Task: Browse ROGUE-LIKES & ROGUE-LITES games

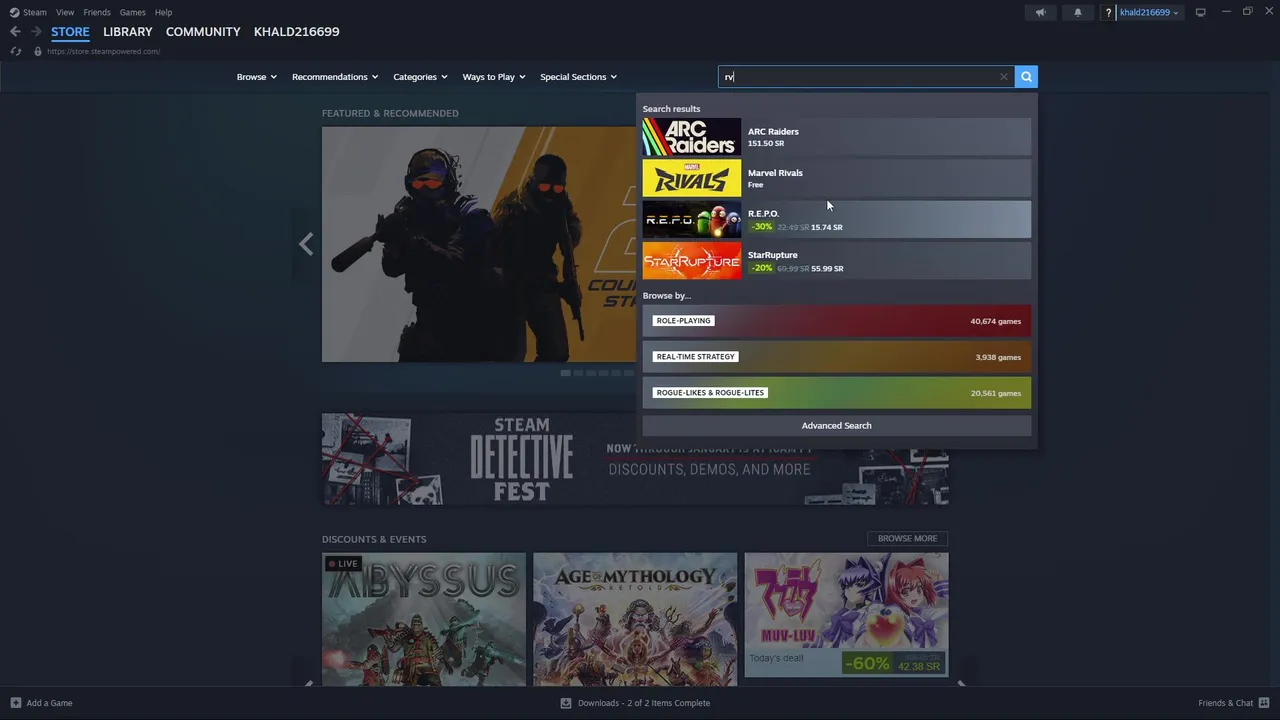Action: [837, 393]
